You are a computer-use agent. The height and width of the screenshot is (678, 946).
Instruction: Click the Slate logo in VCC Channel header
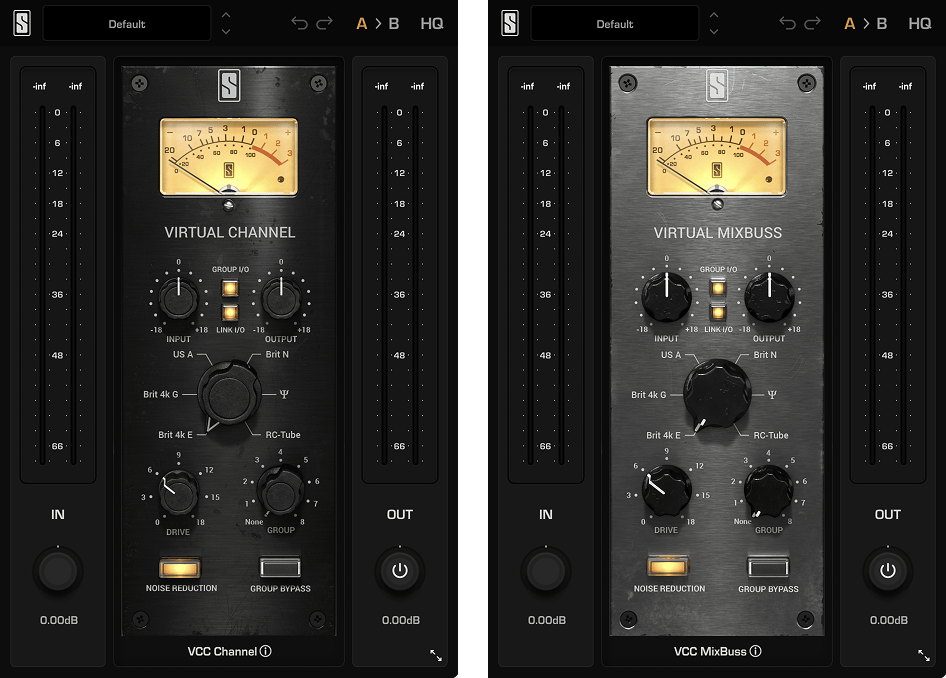pyautogui.click(x=22, y=23)
